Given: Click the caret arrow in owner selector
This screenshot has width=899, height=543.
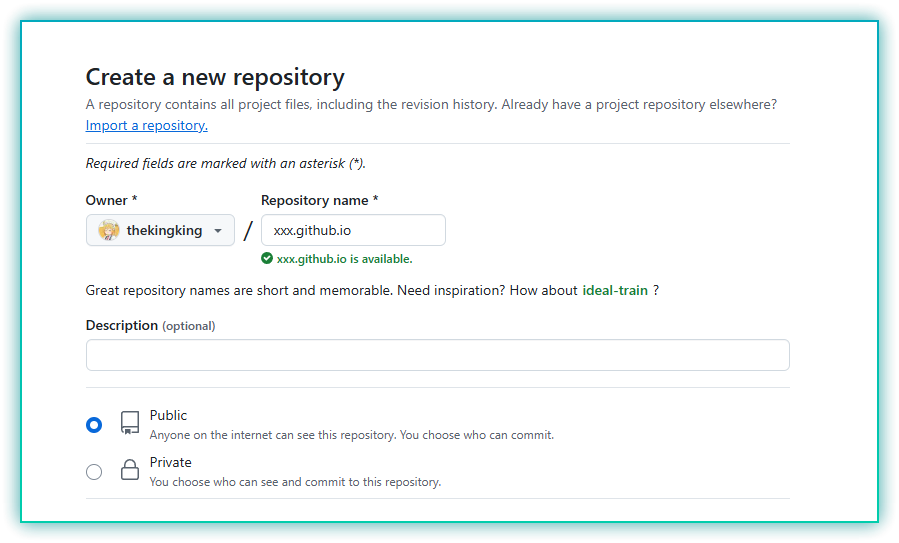Looking at the screenshot, I should pyautogui.click(x=218, y=231).
